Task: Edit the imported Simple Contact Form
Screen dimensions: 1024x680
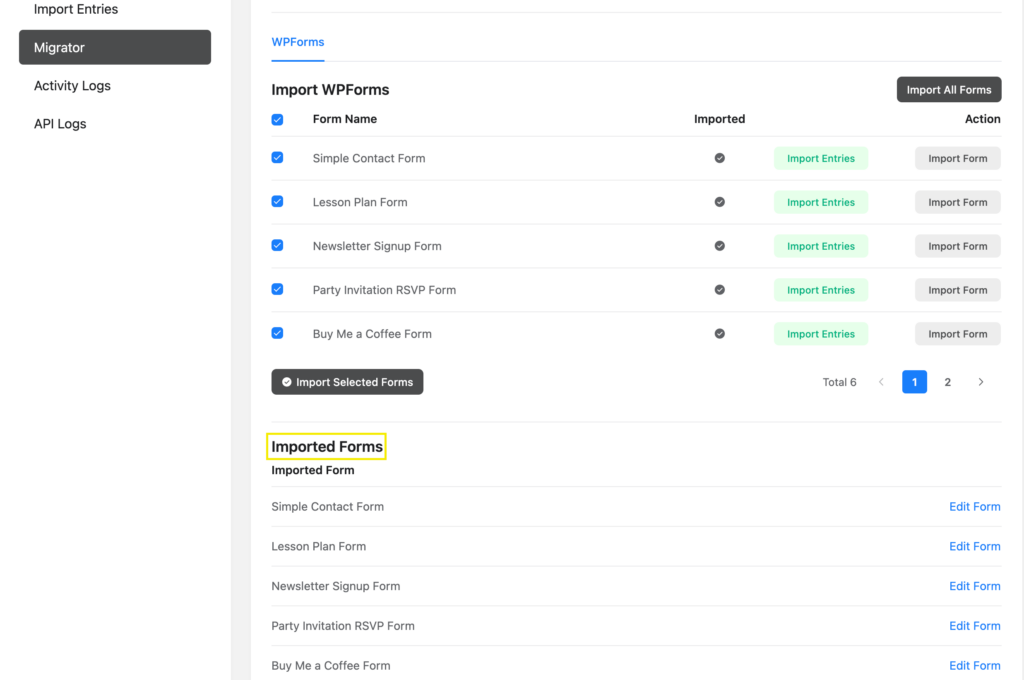Action: (x=974, y=506)
